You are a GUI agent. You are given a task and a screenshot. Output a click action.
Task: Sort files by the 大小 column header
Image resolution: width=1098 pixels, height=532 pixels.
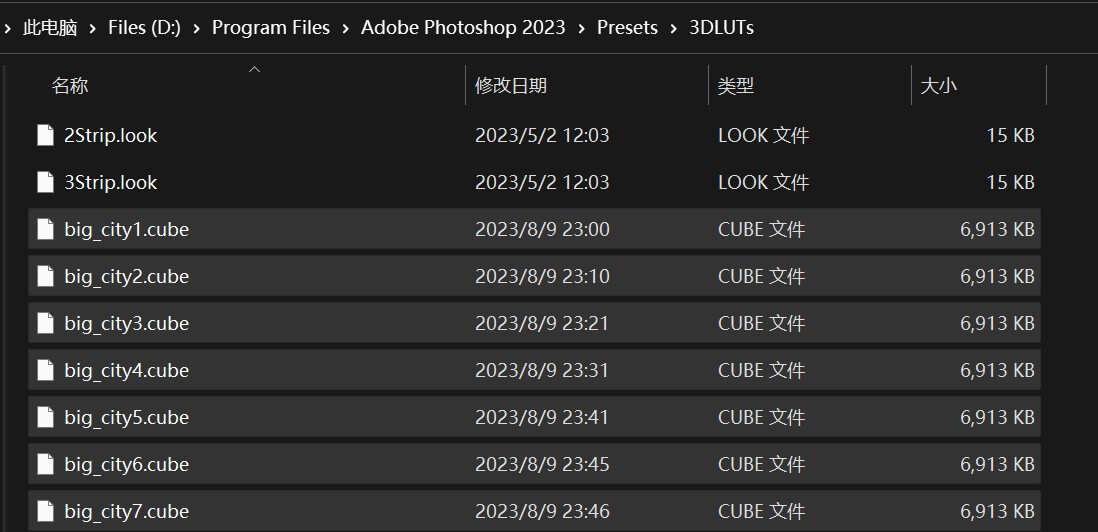click(x=938, y=86)
